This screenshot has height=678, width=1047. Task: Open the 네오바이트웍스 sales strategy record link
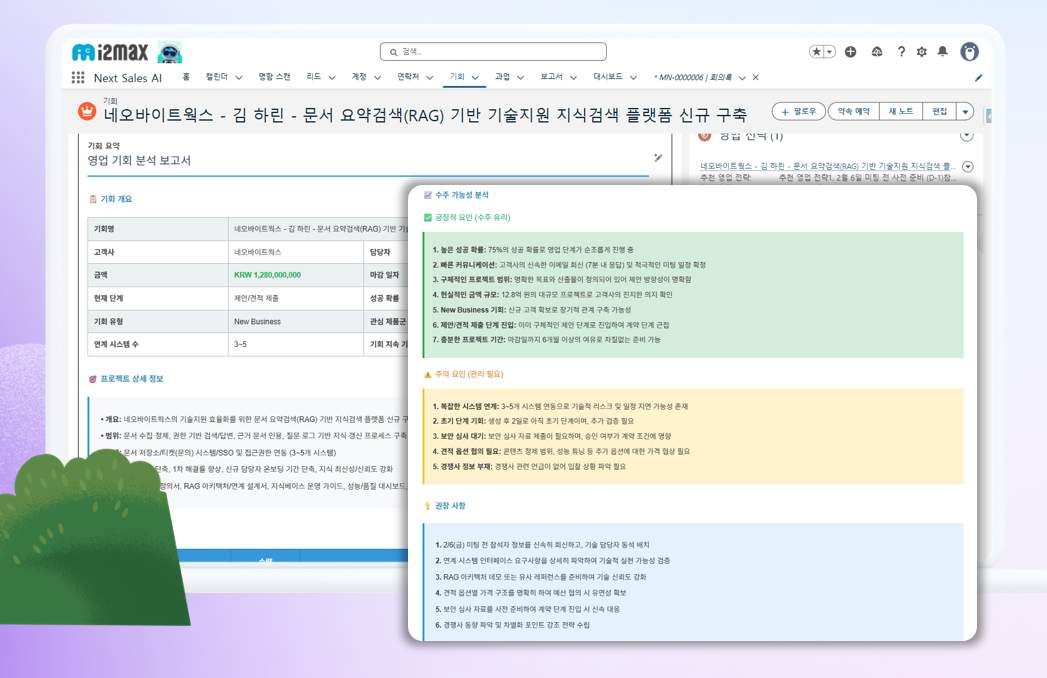(828, 166)
